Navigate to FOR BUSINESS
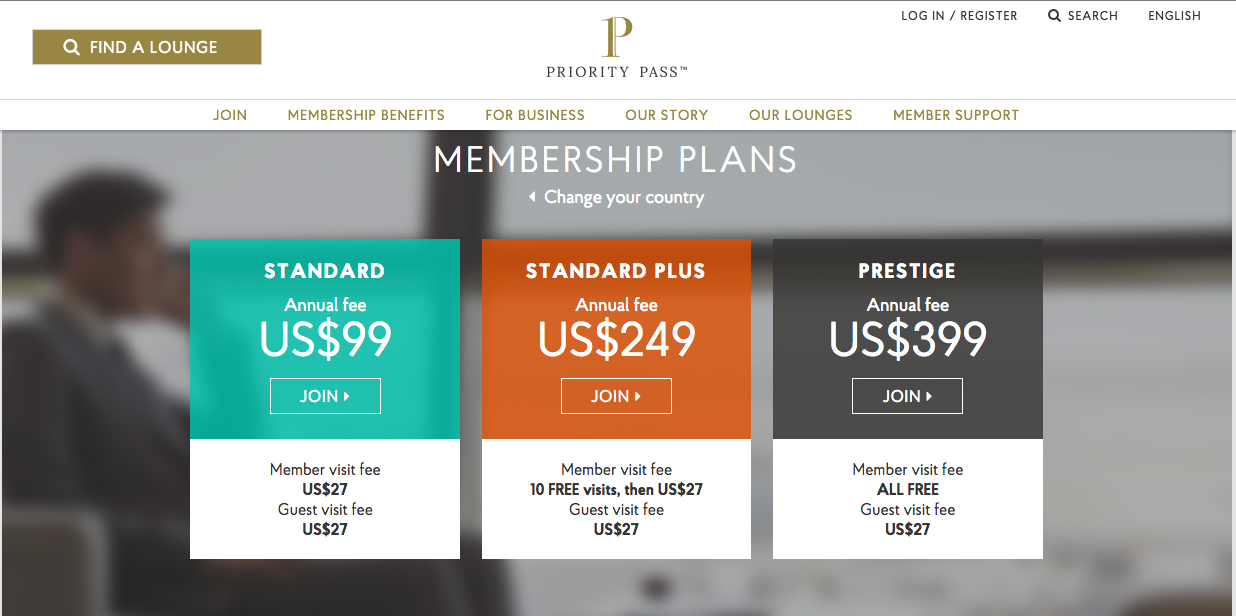Viewport: 1236px width, 616px height. (535, 114)
